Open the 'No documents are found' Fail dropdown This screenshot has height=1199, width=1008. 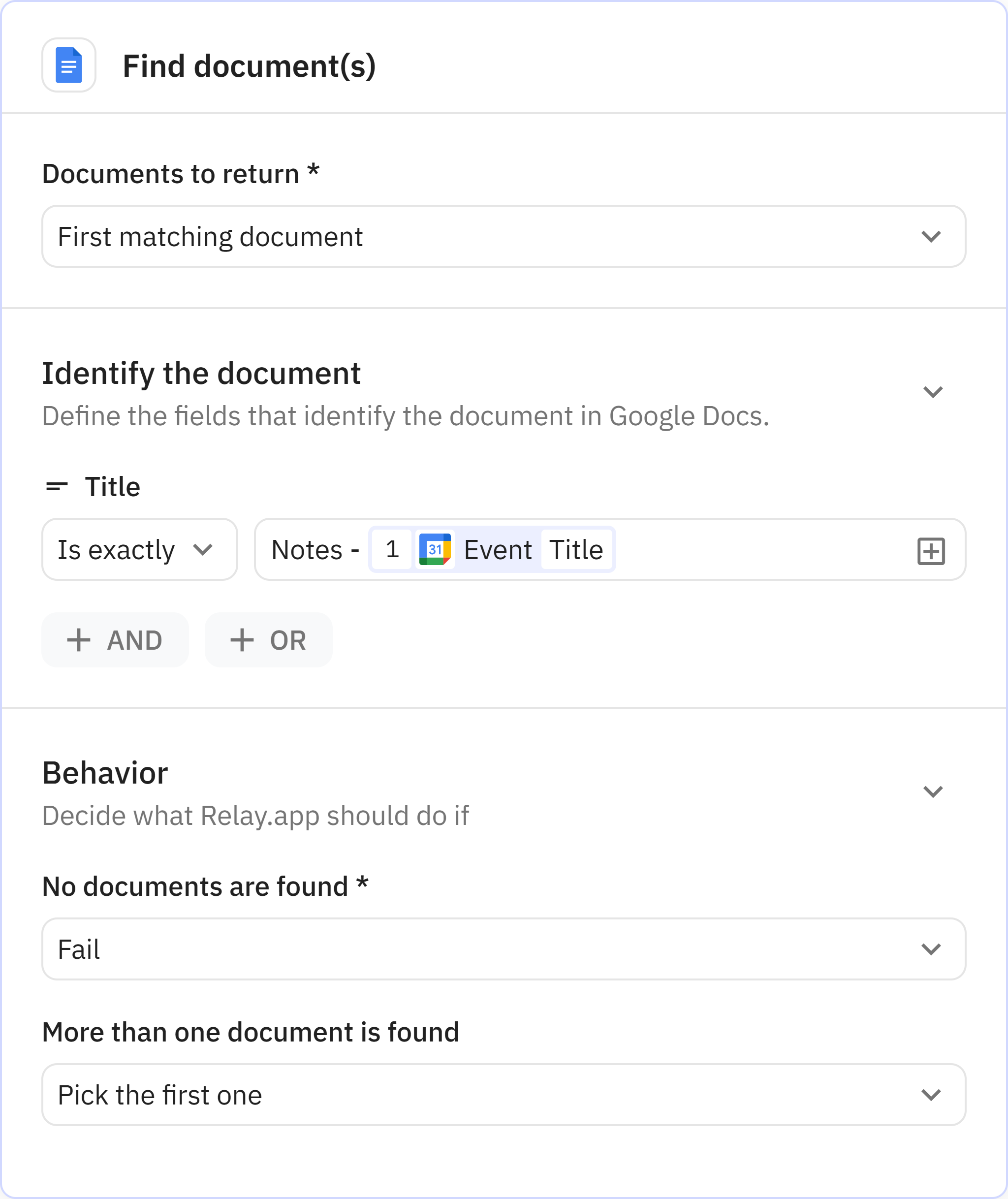click(x=504, y=949)
